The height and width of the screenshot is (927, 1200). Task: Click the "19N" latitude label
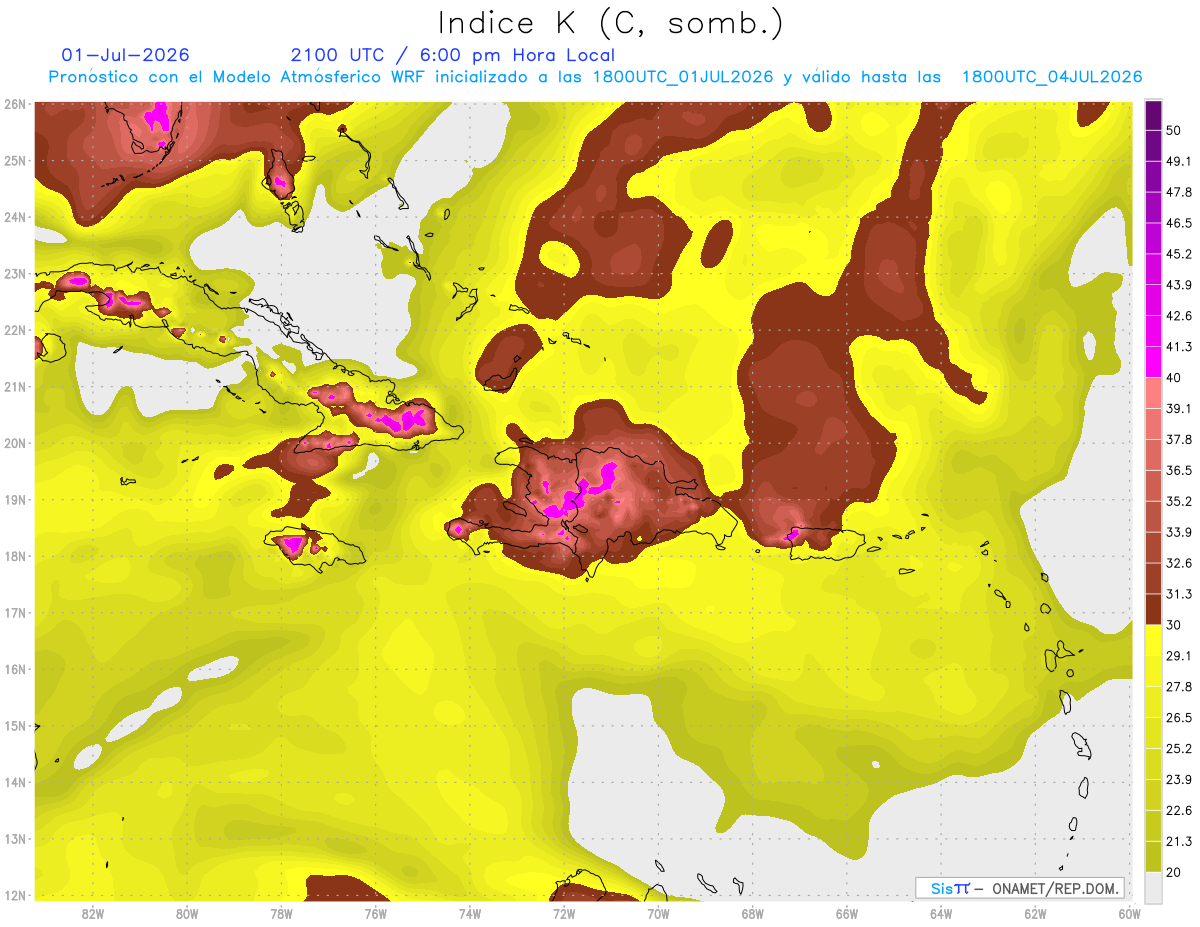[15, 500]
